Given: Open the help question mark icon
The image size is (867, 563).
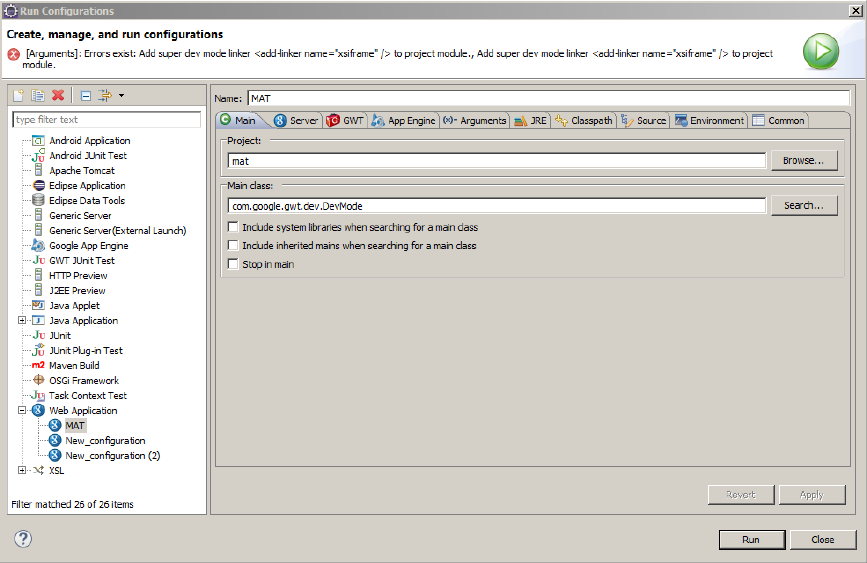Looking at the screenshot, I should (x=23, y=539).
